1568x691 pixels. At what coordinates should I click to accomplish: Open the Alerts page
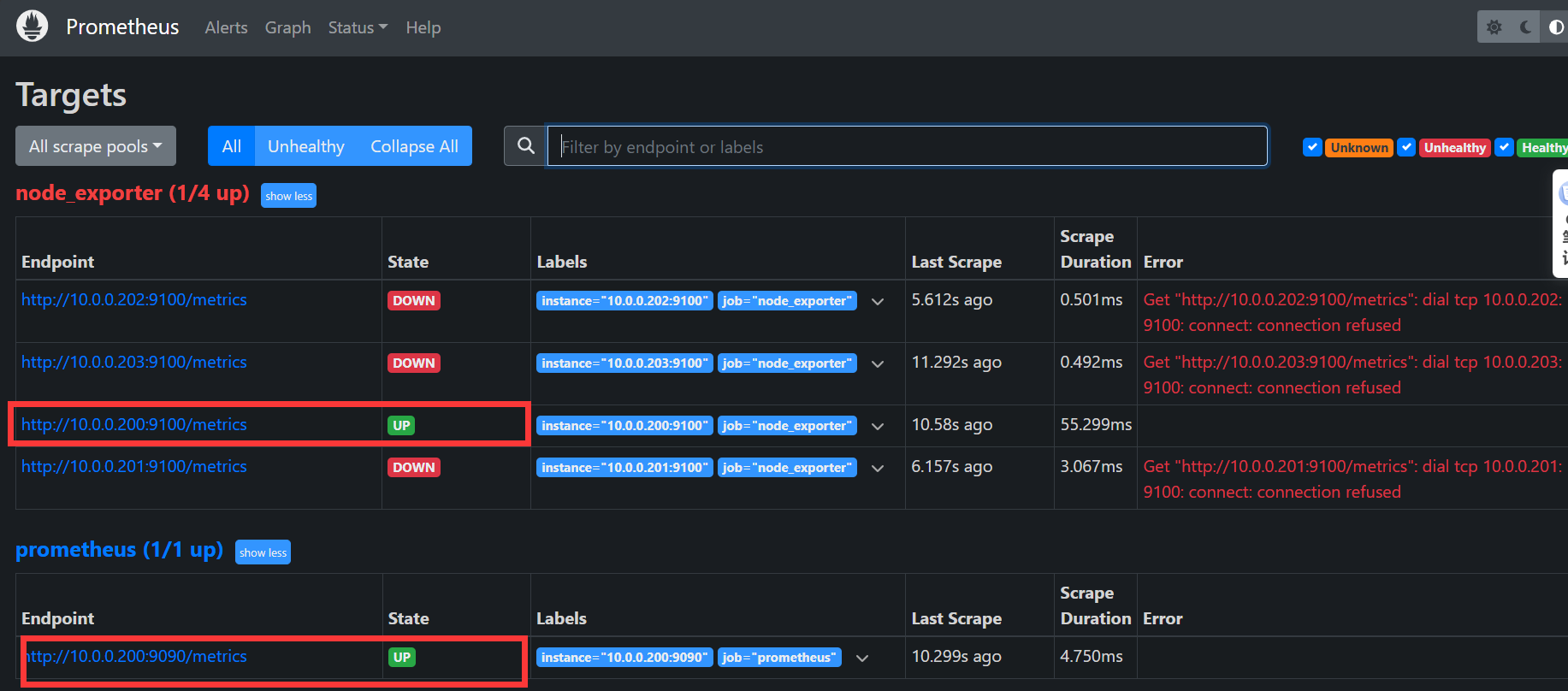tap(227, 27)
